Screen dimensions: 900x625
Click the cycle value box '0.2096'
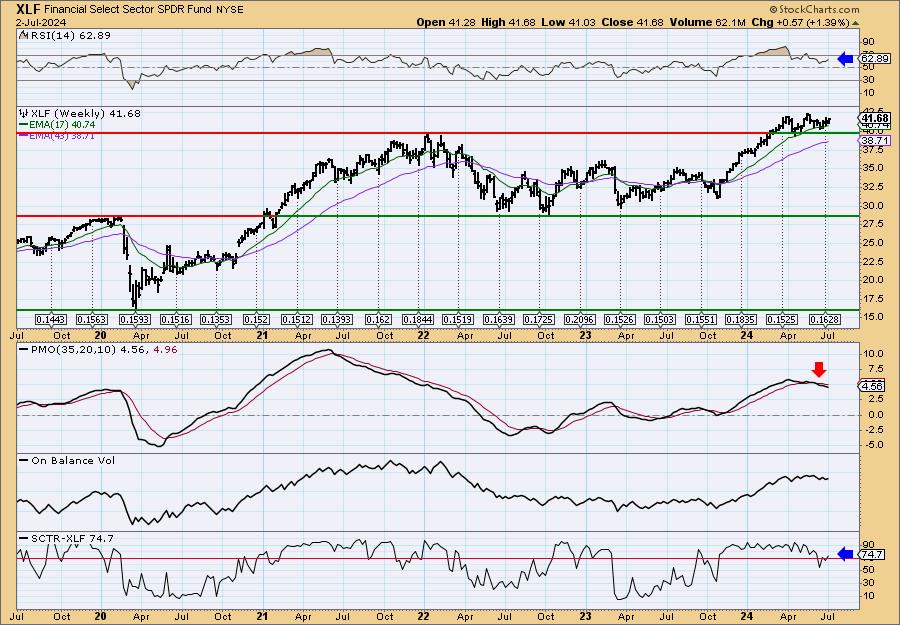tap(580, 319)
